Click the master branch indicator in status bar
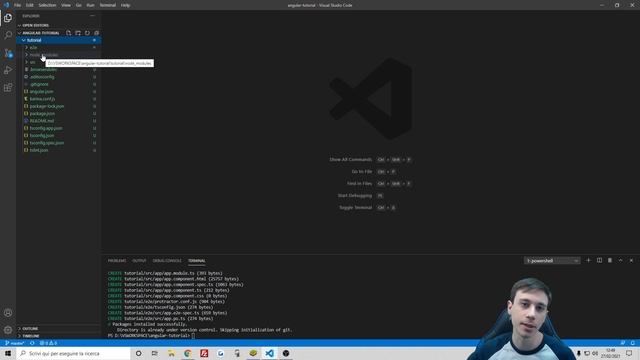The width and height of the screenshot is (640, 360). (15, 343)
